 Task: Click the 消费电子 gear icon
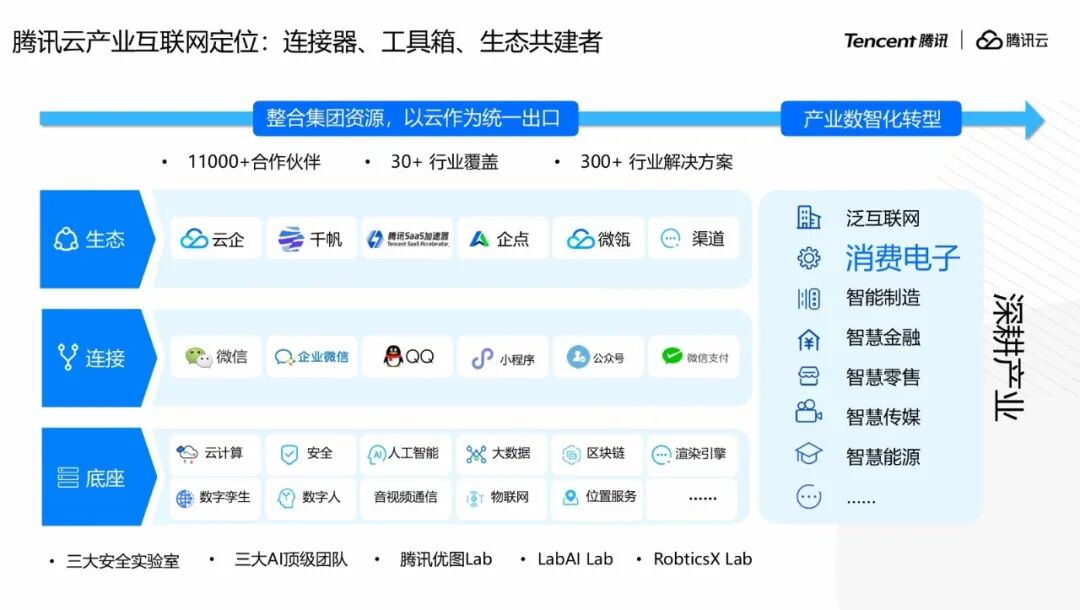(x=809, y=257)
